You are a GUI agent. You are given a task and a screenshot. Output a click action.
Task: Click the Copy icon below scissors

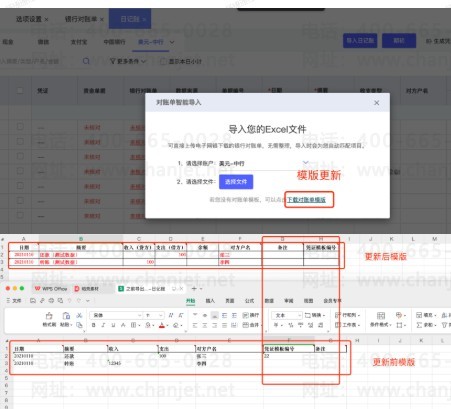pyautogui.click(x=79, y=325)
